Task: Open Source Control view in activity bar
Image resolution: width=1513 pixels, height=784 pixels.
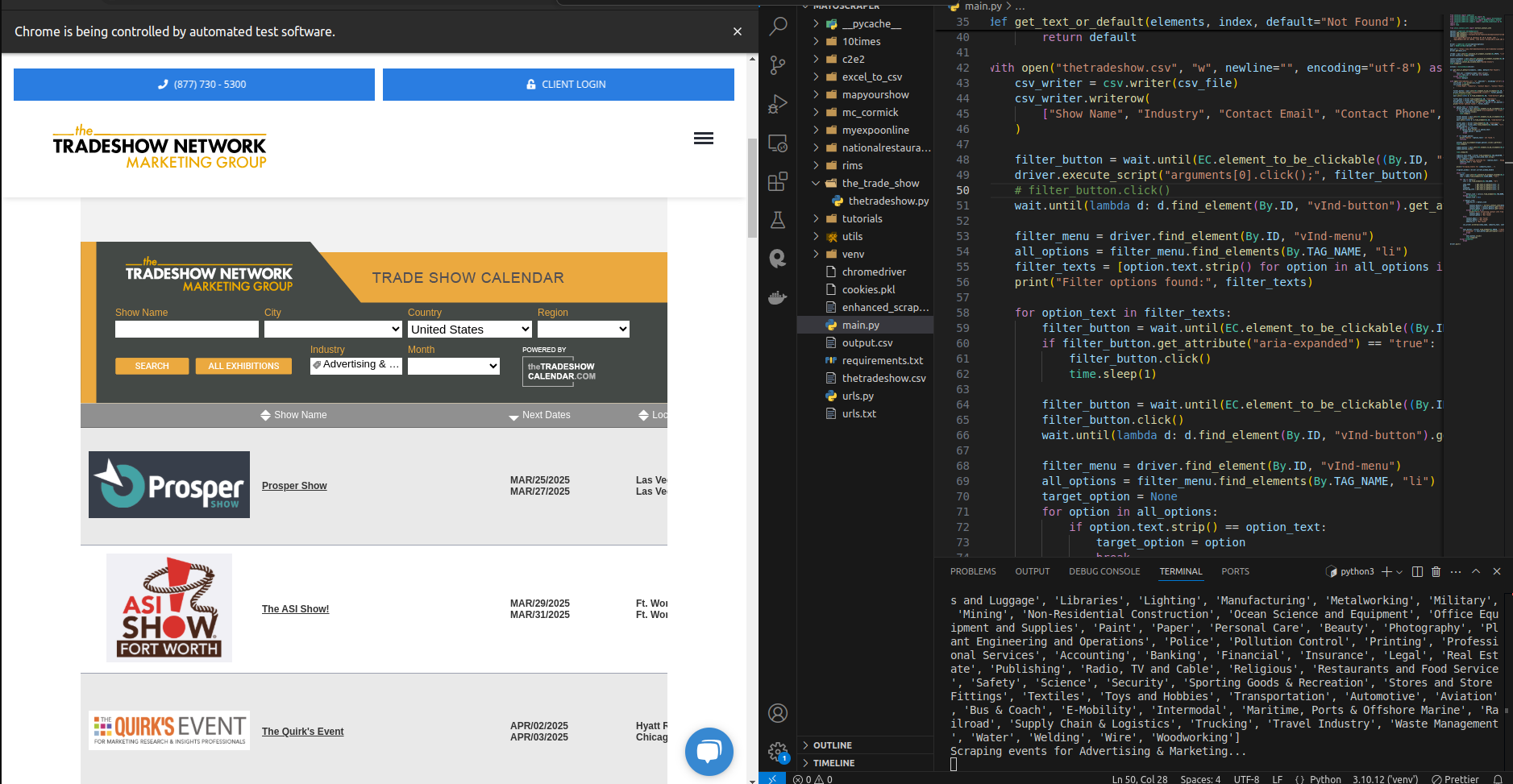Action: (x=778, y=65)
